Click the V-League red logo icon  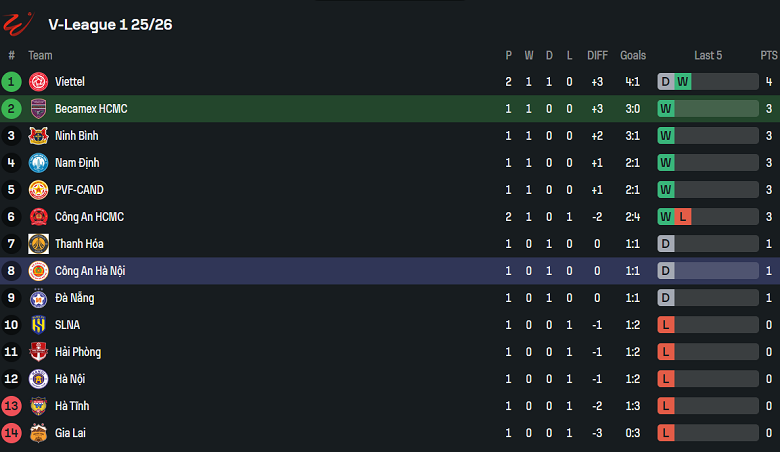click(x=18, y=23)
